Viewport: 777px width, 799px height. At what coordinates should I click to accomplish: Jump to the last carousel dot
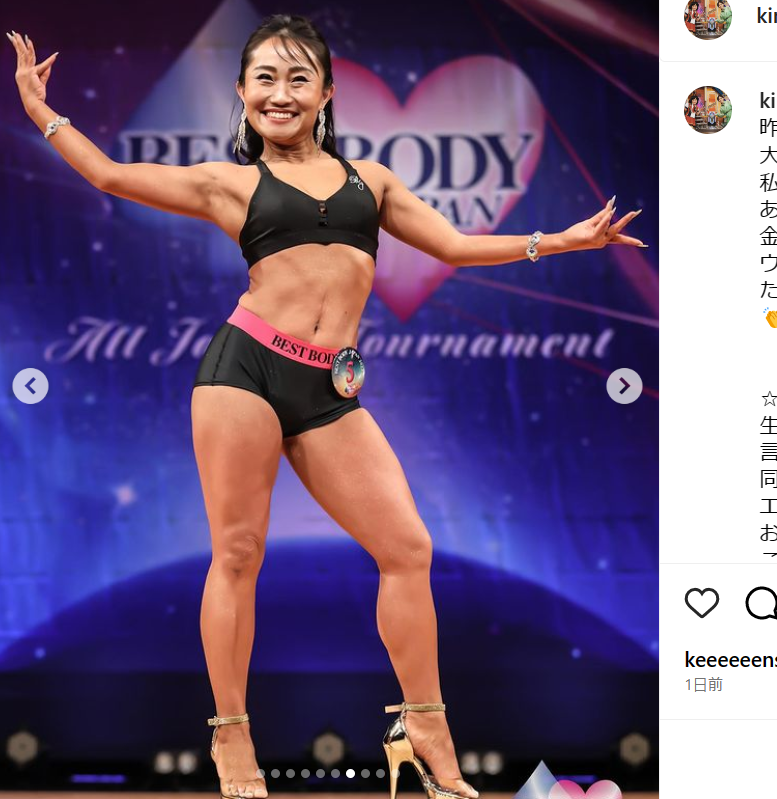pos(395,774)
